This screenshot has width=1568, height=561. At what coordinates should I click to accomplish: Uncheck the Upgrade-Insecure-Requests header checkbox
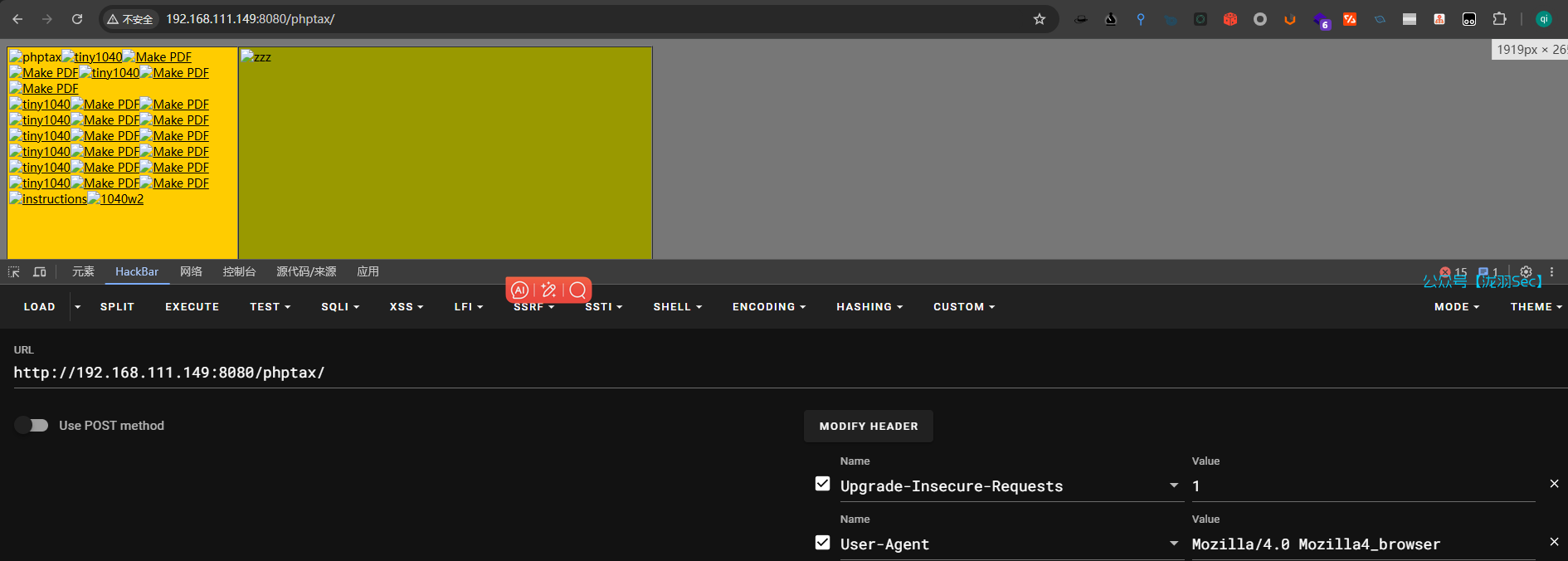coord(822,484)
